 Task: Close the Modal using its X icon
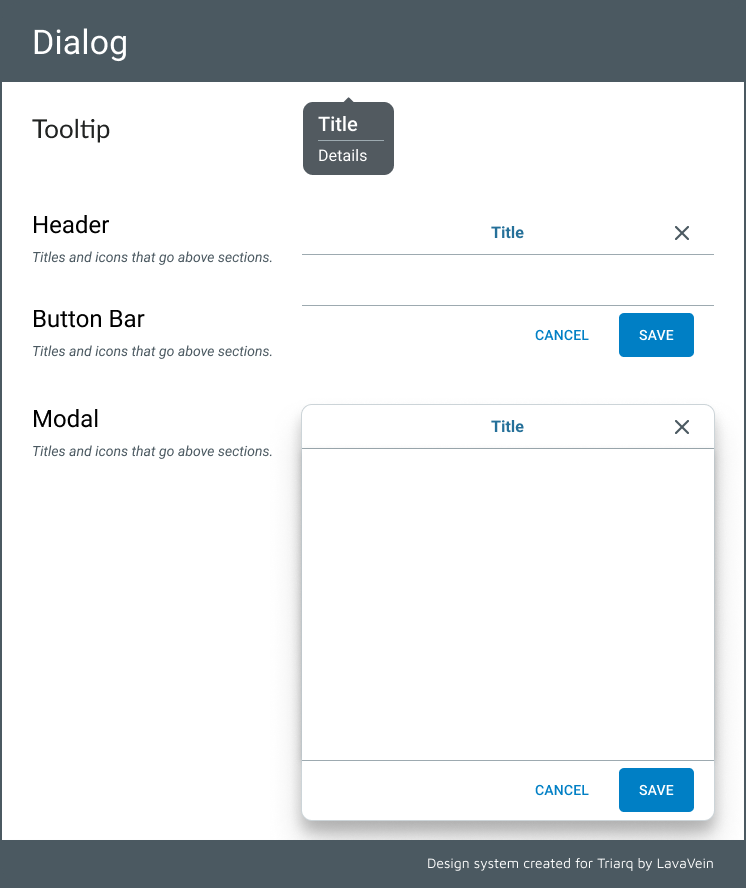pos(682,427)
